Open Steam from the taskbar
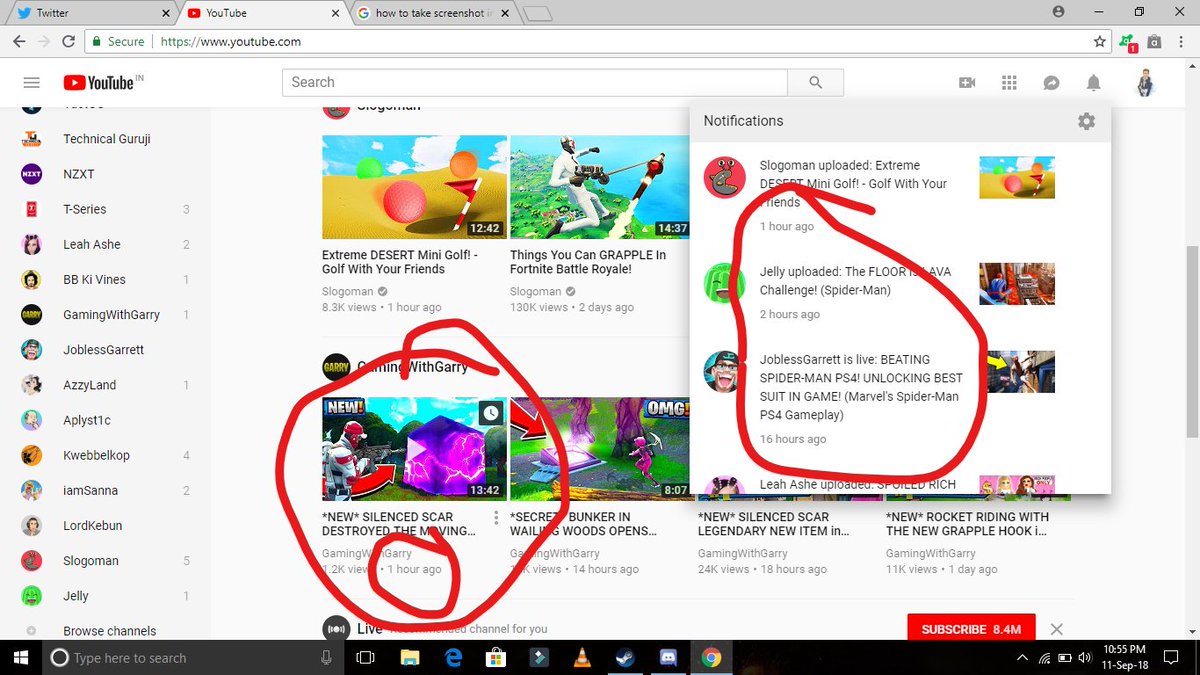1200x675 pixels. point(625,657)
